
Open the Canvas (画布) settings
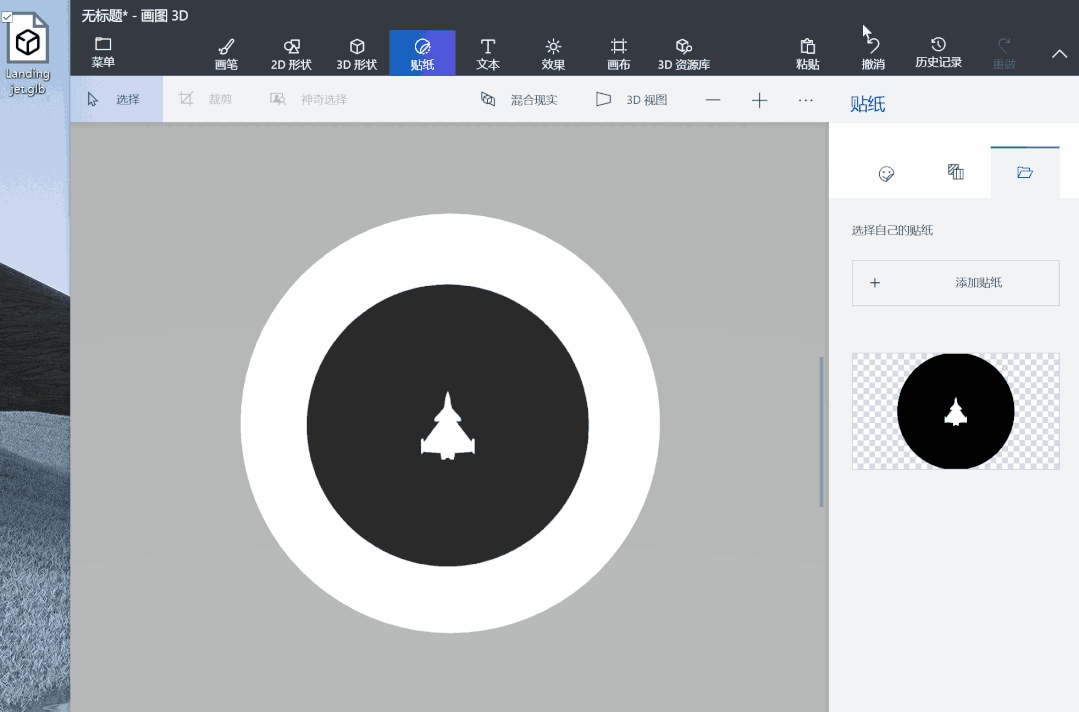619,54
